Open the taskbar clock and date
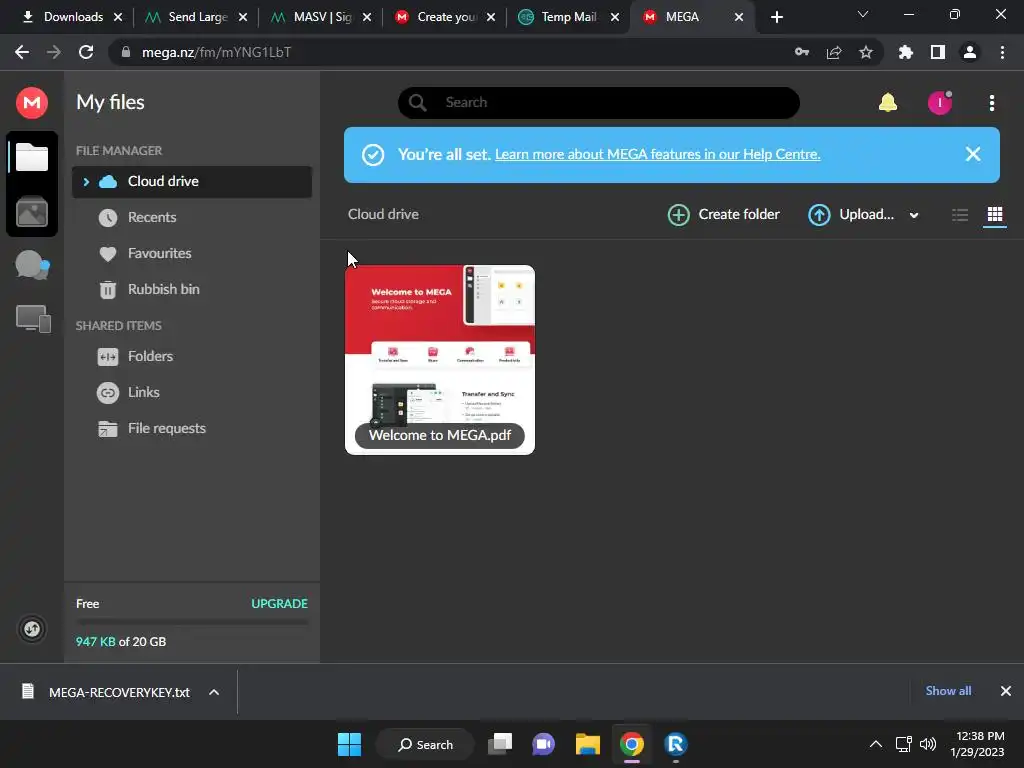 977,744
